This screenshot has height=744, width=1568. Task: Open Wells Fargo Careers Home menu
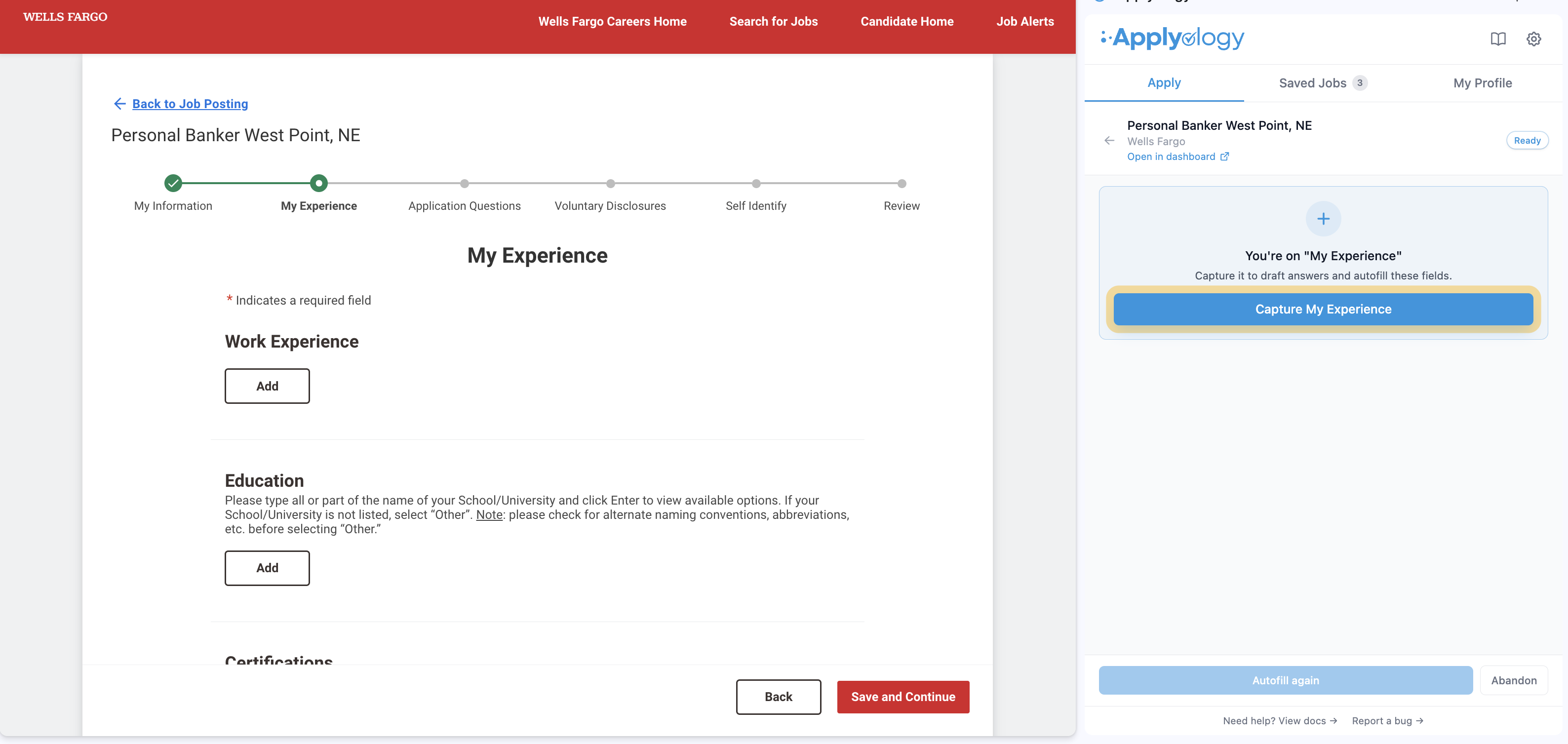612,21
